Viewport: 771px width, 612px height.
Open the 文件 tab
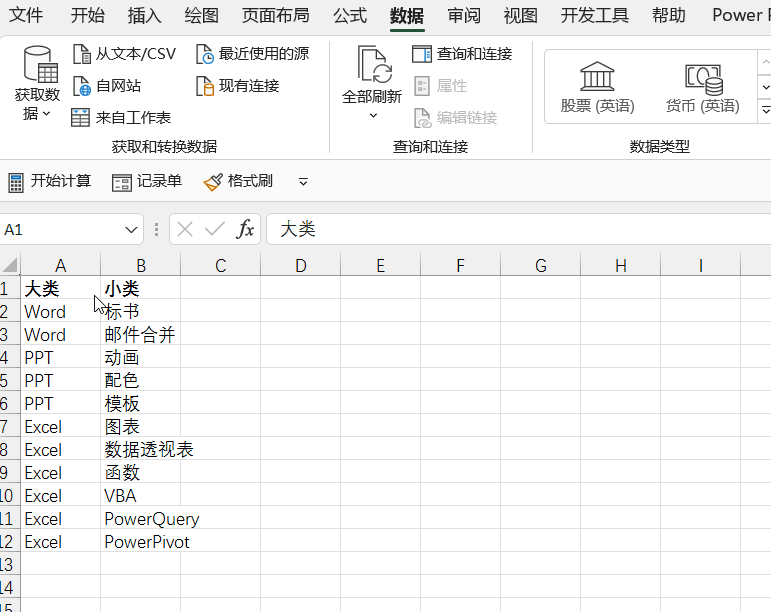pyautogui.click(x=26, y=15)
